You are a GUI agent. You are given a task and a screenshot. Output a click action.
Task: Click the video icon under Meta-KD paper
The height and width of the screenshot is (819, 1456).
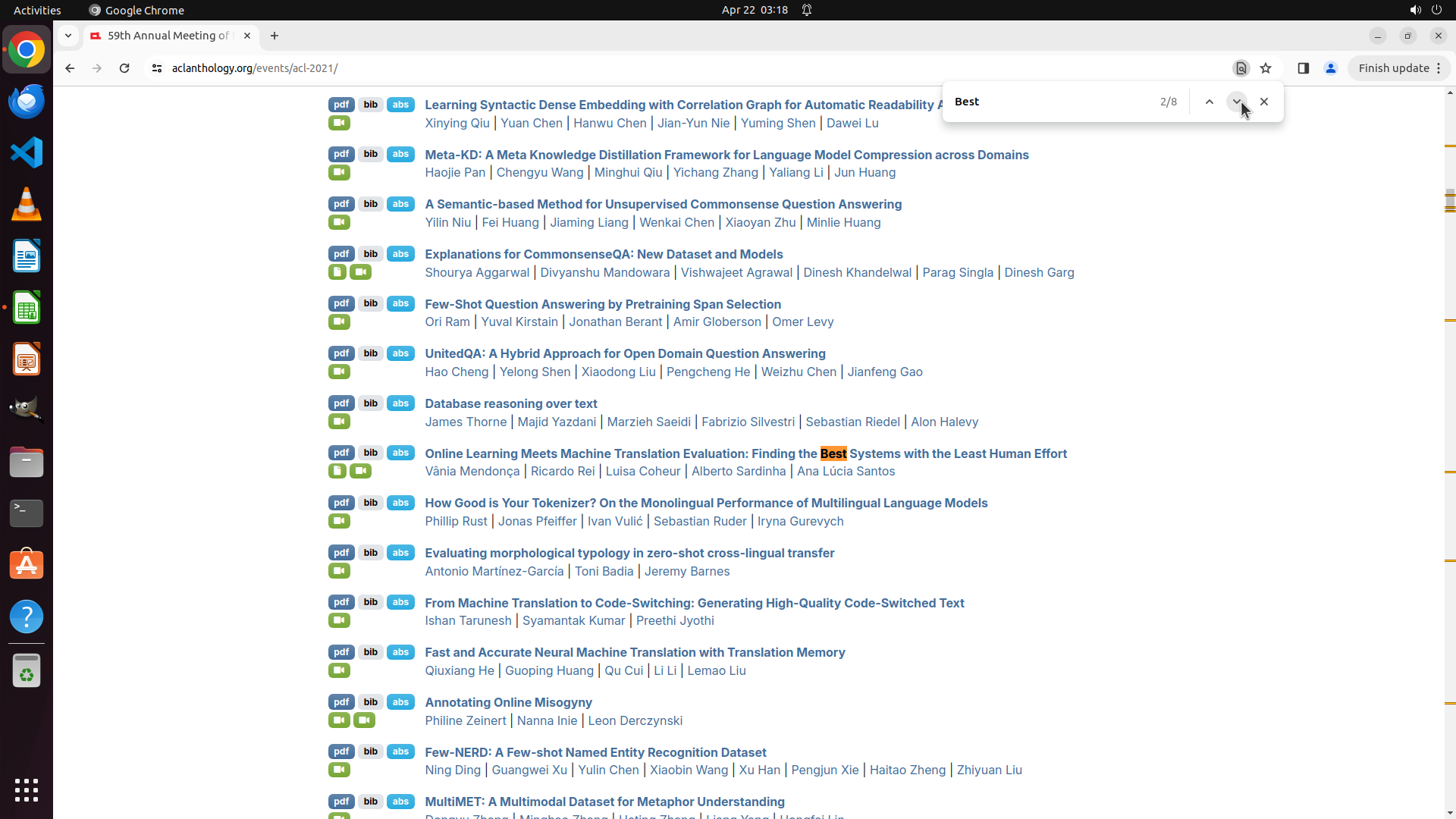(x=339, y=173)
